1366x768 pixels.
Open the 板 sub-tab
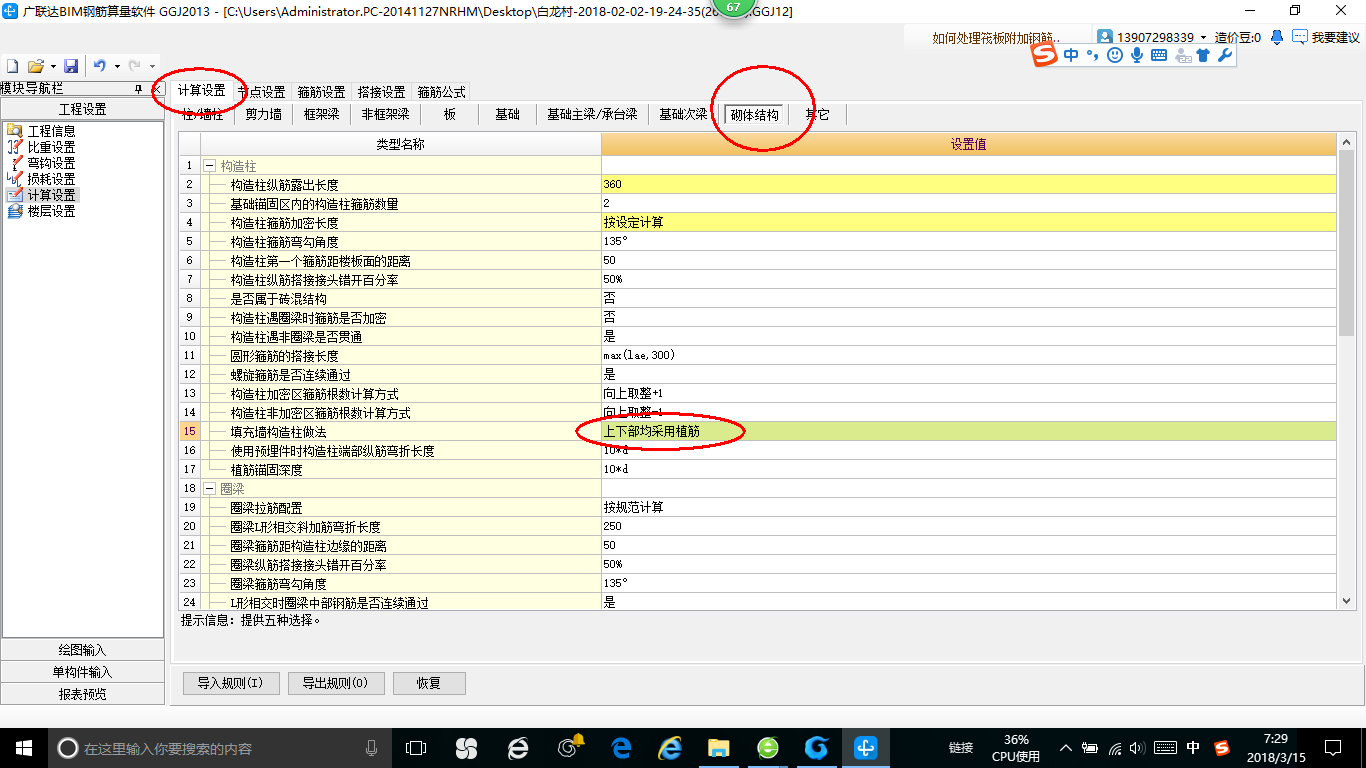tap(450, 115)
